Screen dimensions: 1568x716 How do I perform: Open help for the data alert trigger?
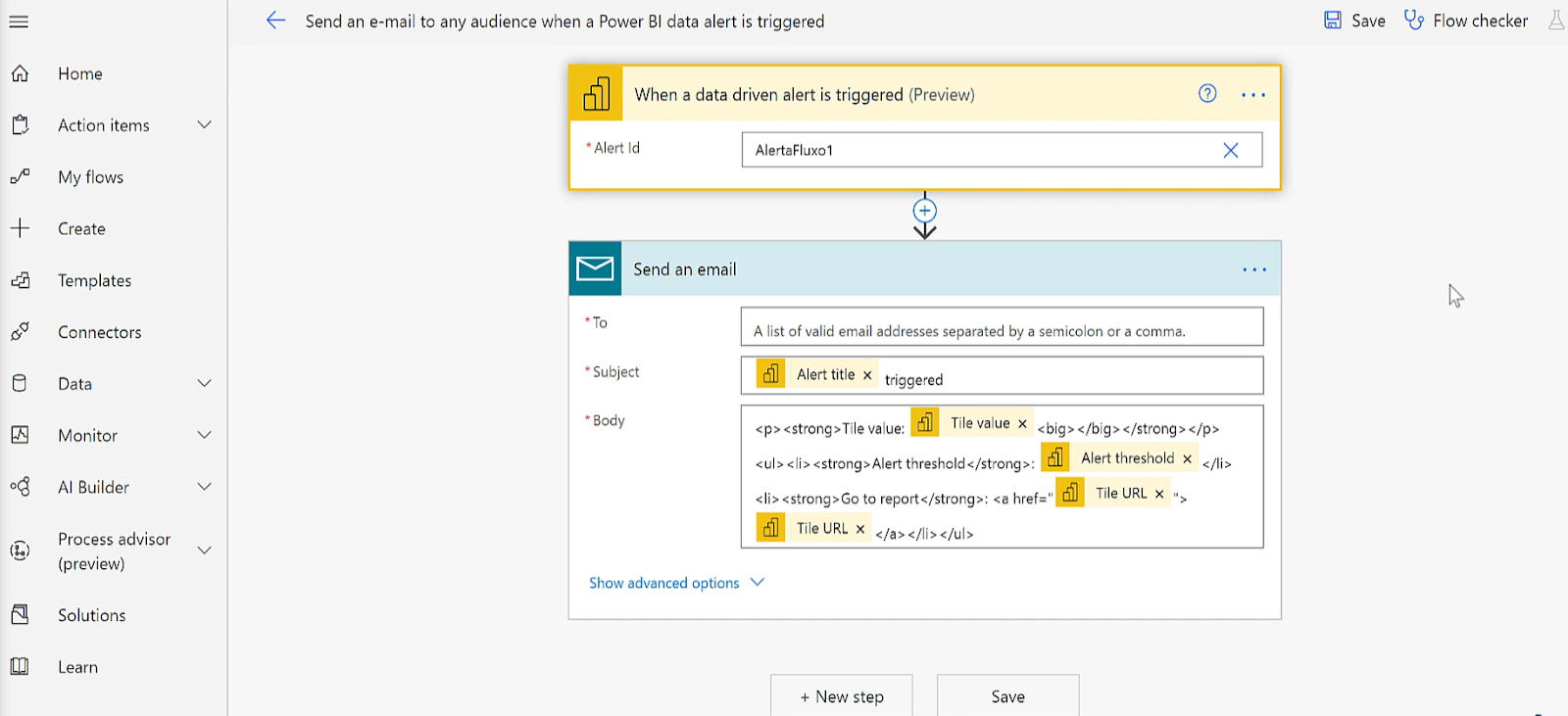1207,94
